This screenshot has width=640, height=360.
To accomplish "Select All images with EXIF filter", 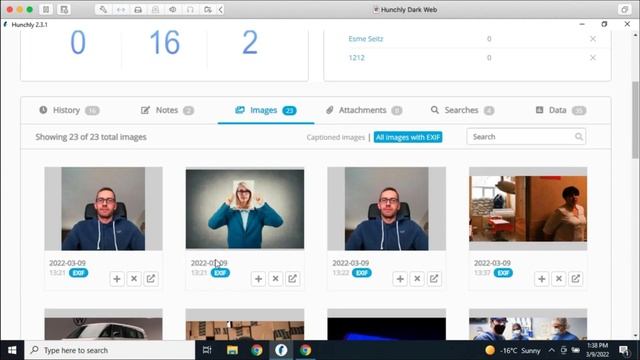I will [x=408, y=138].
